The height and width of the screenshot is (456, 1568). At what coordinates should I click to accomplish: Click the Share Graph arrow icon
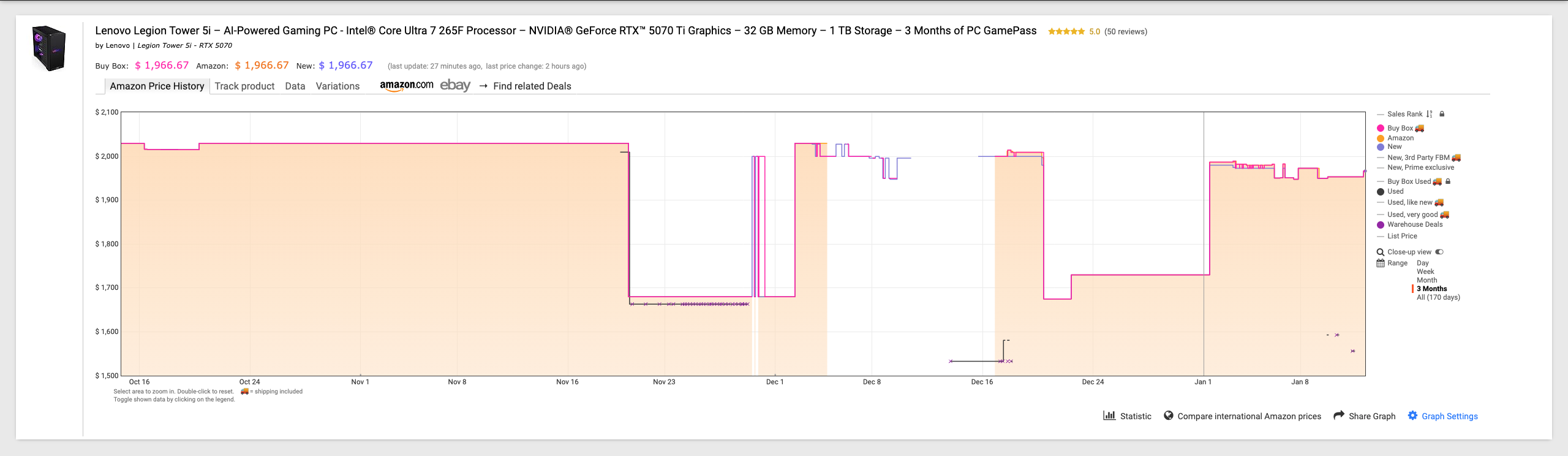point(1339,416)
